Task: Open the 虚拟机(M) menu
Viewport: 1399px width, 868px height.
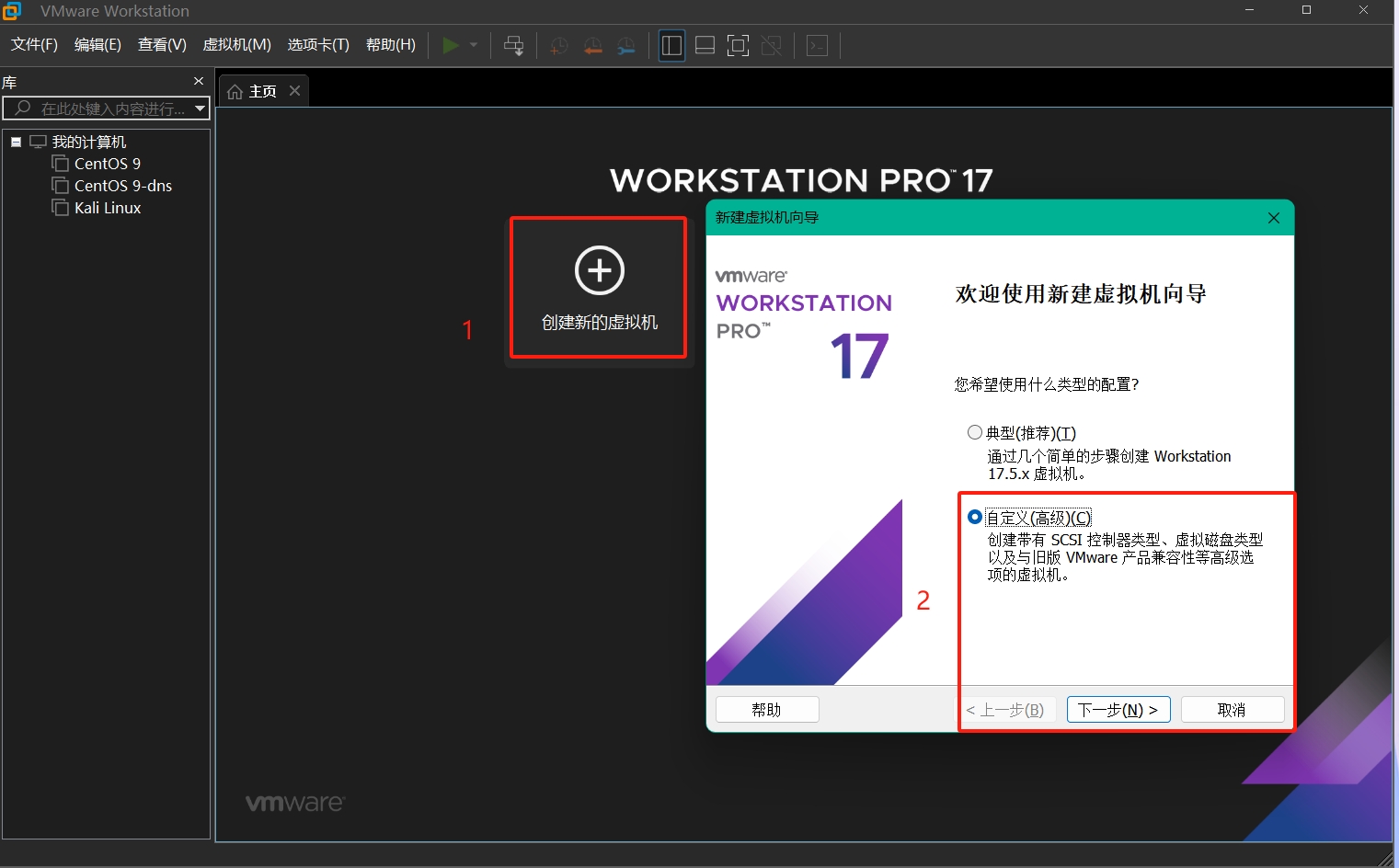Action: coord(236,45)
